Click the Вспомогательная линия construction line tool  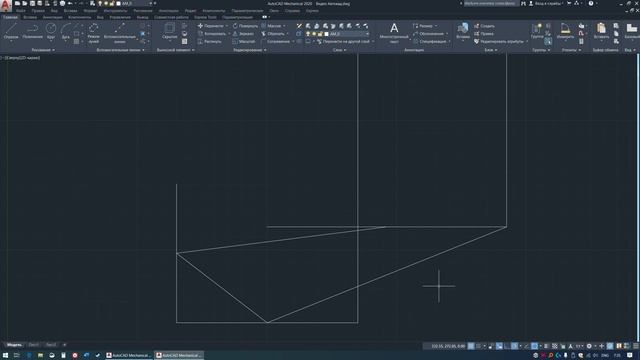pos(120,33)
